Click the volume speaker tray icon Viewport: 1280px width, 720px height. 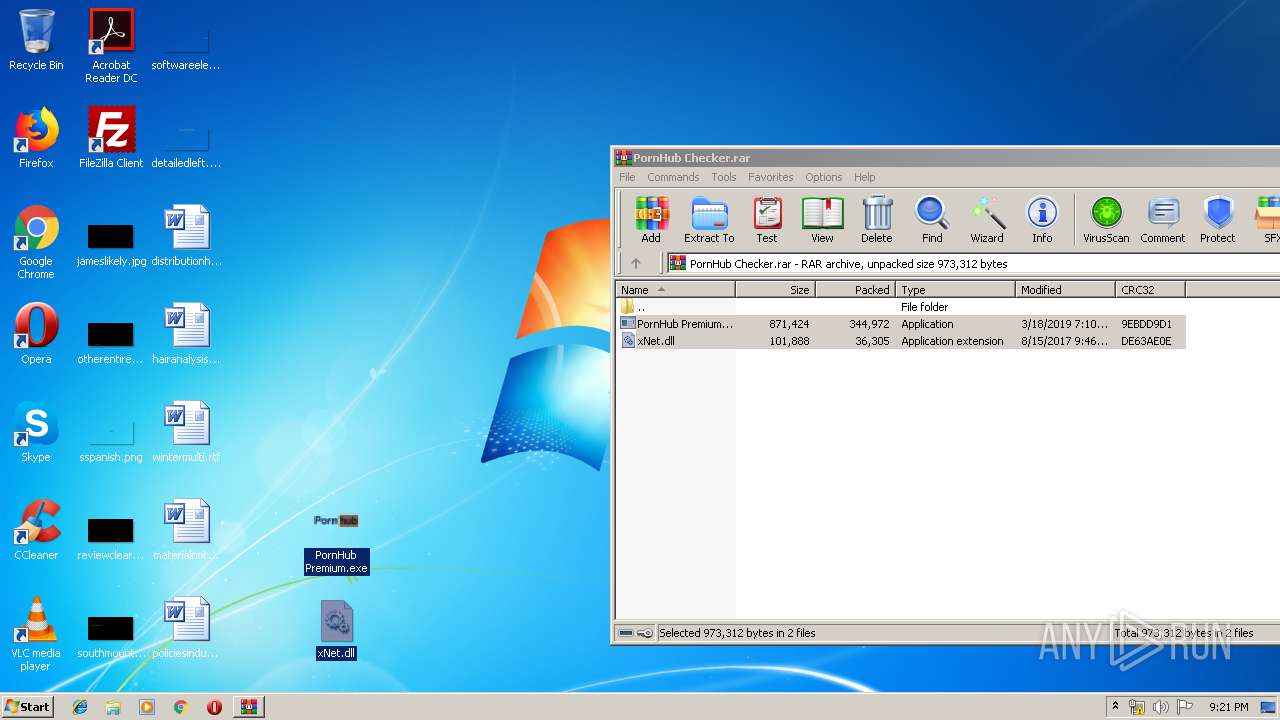[1160, 707]
